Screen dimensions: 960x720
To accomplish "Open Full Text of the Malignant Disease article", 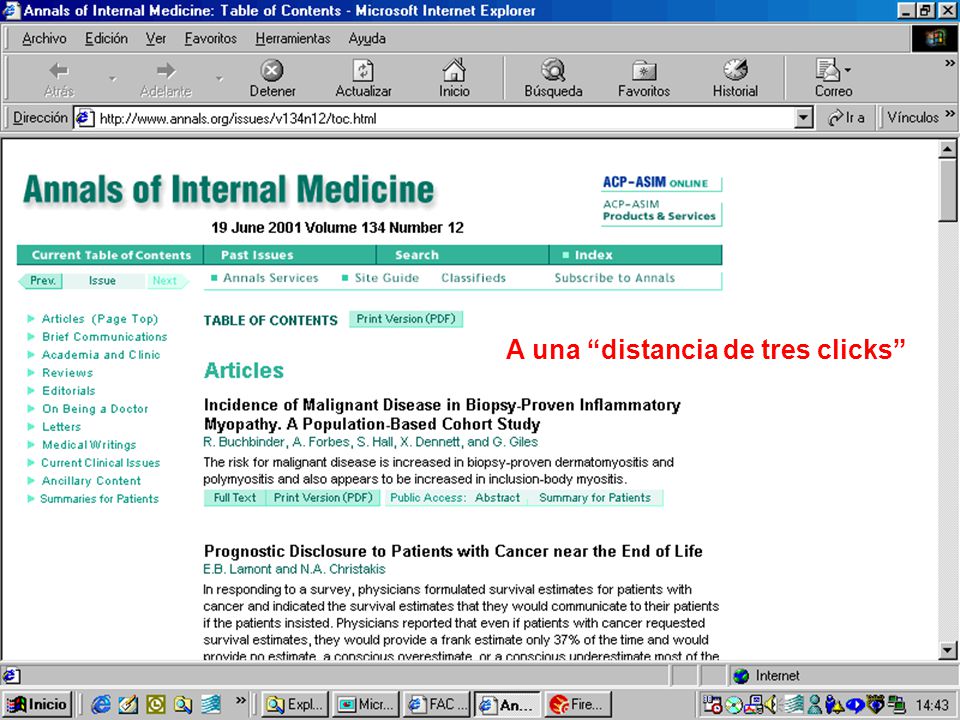I will pyautogui.click(x=234, y=498).
